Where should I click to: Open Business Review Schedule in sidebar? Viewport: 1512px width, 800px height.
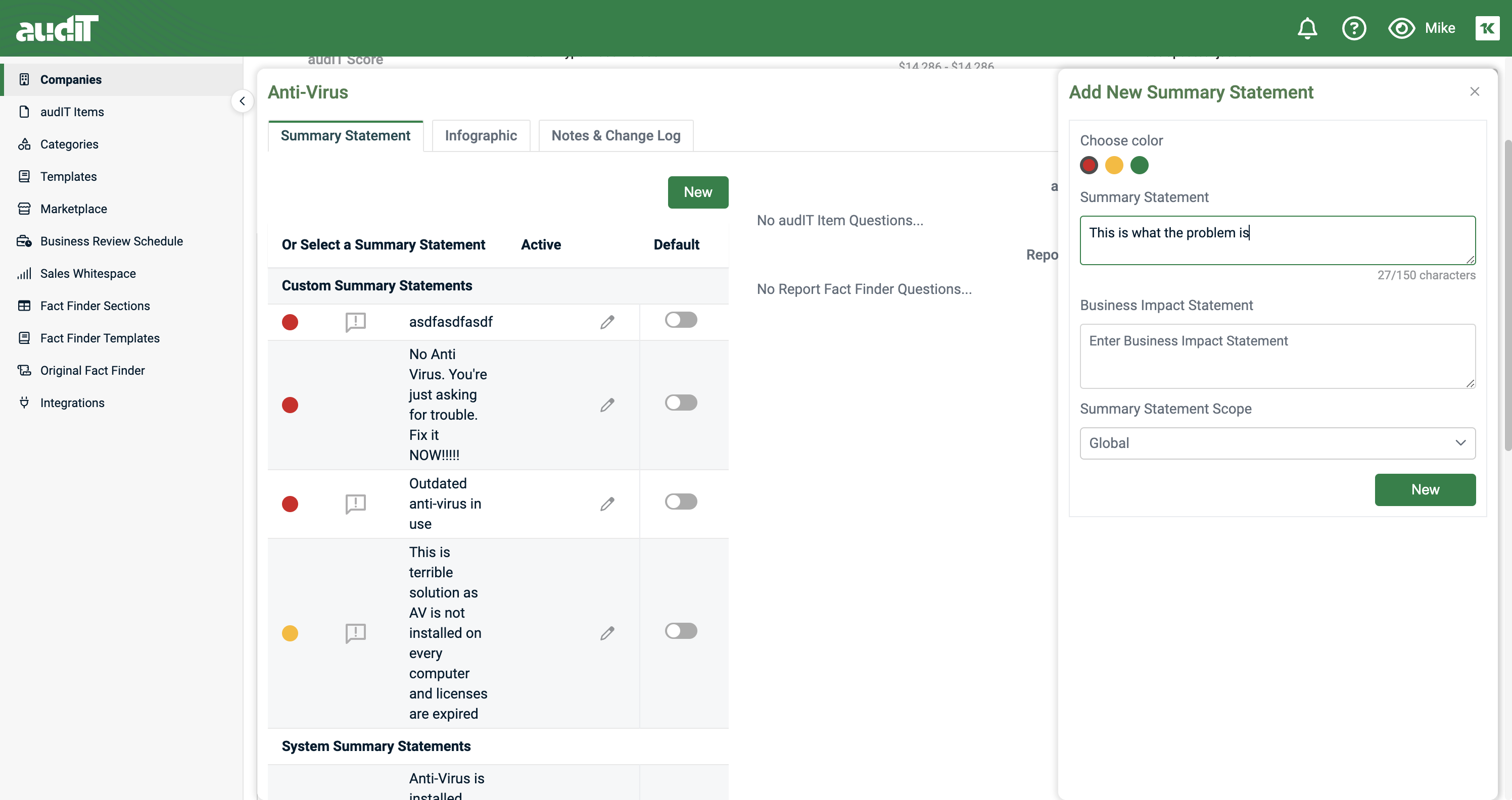point(121,240)
